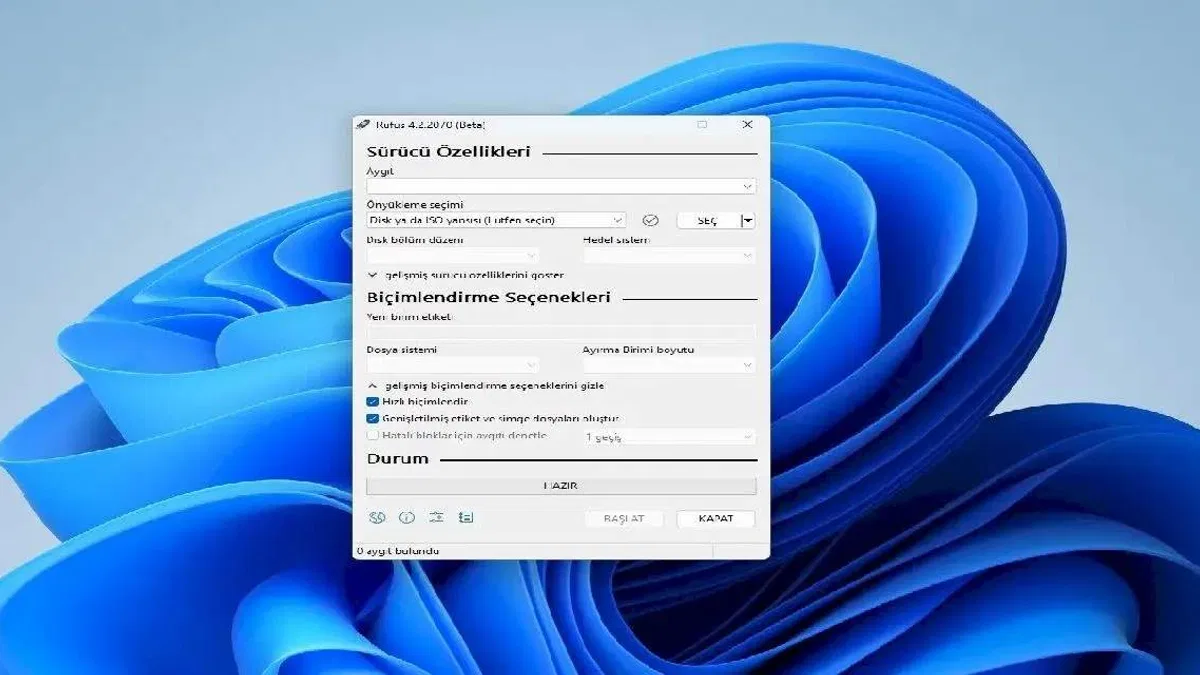Show the log list icon
This screenshot has height=675, width=1200.
tap(466, 518)
